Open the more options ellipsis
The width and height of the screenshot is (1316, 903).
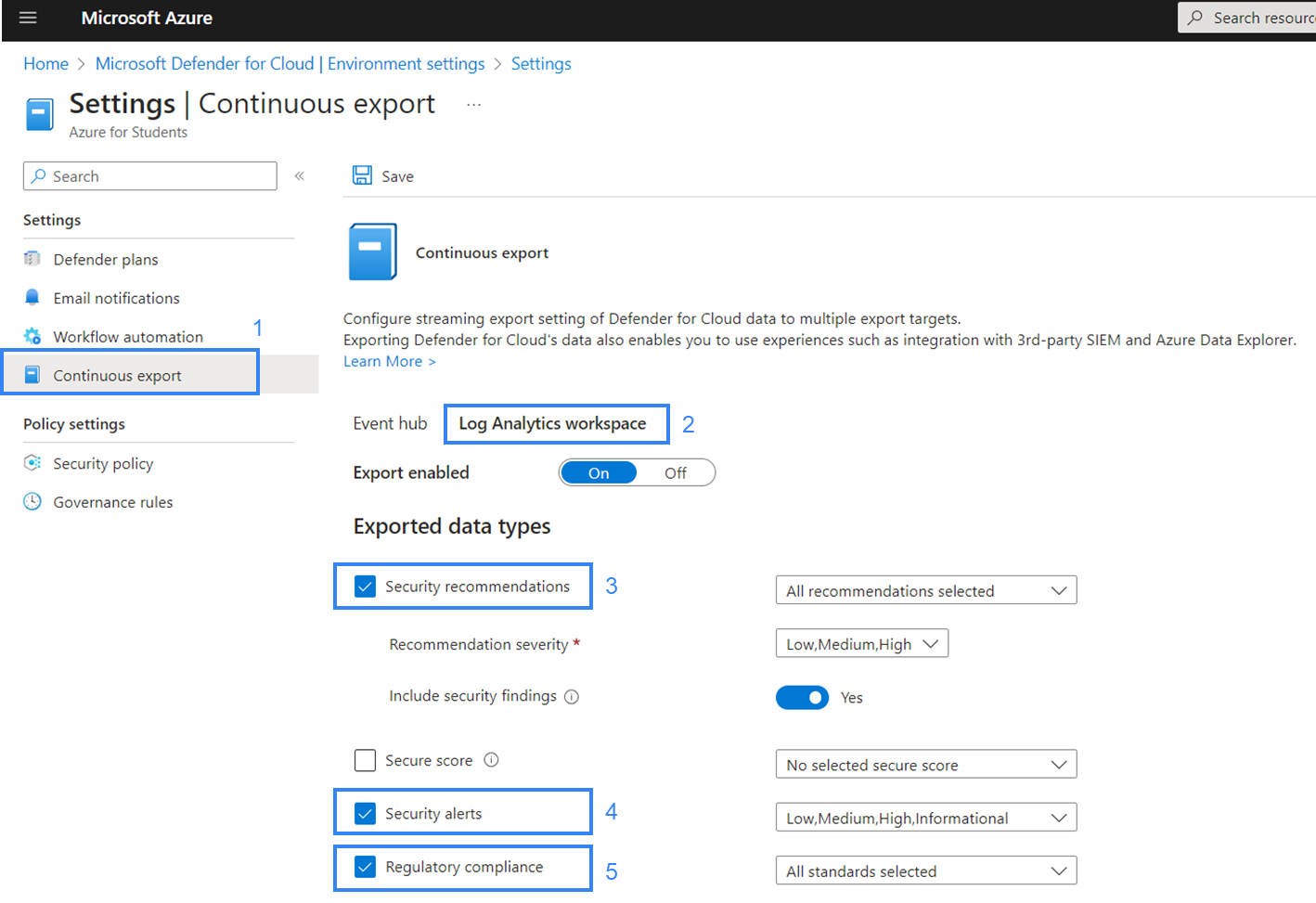click(473, 105)
